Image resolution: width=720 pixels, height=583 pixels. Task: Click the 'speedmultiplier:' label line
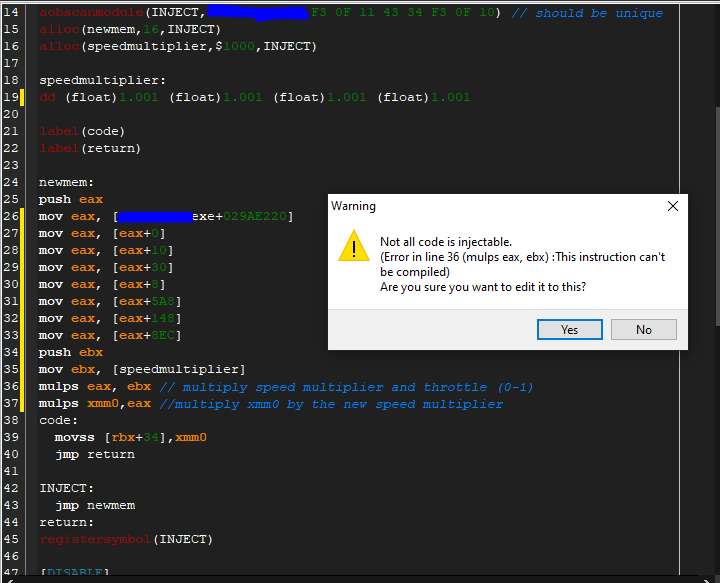102,80
